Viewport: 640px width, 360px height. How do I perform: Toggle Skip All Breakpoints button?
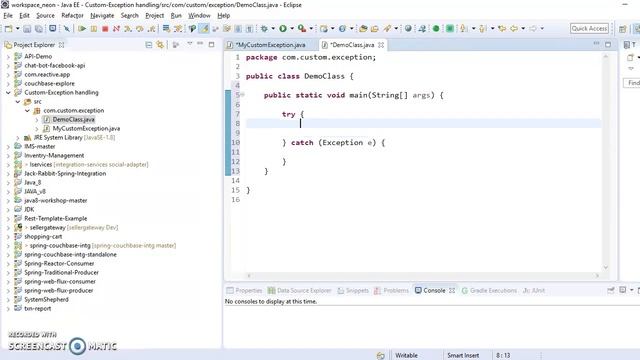tap(67, 29)
